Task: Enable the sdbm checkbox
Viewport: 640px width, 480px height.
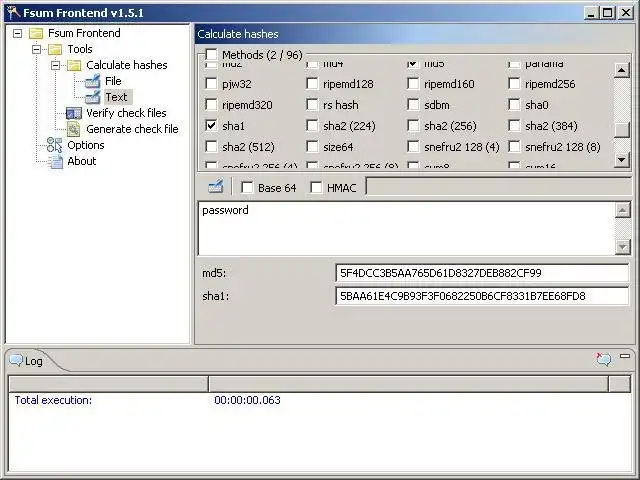Action: point(413,104)
